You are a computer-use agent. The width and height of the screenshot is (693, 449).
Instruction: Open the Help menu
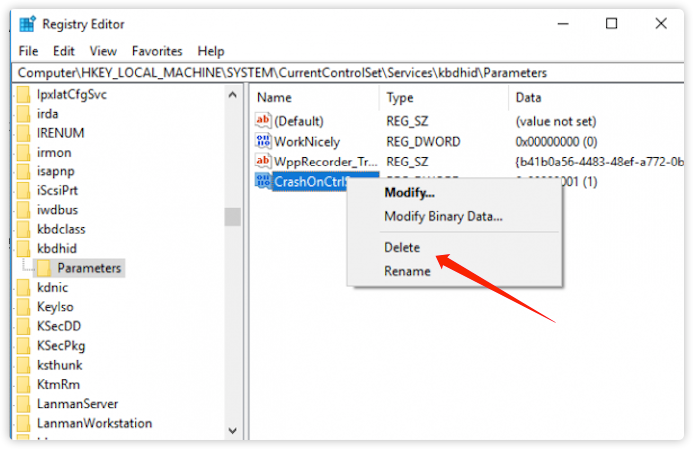(211, 51)
